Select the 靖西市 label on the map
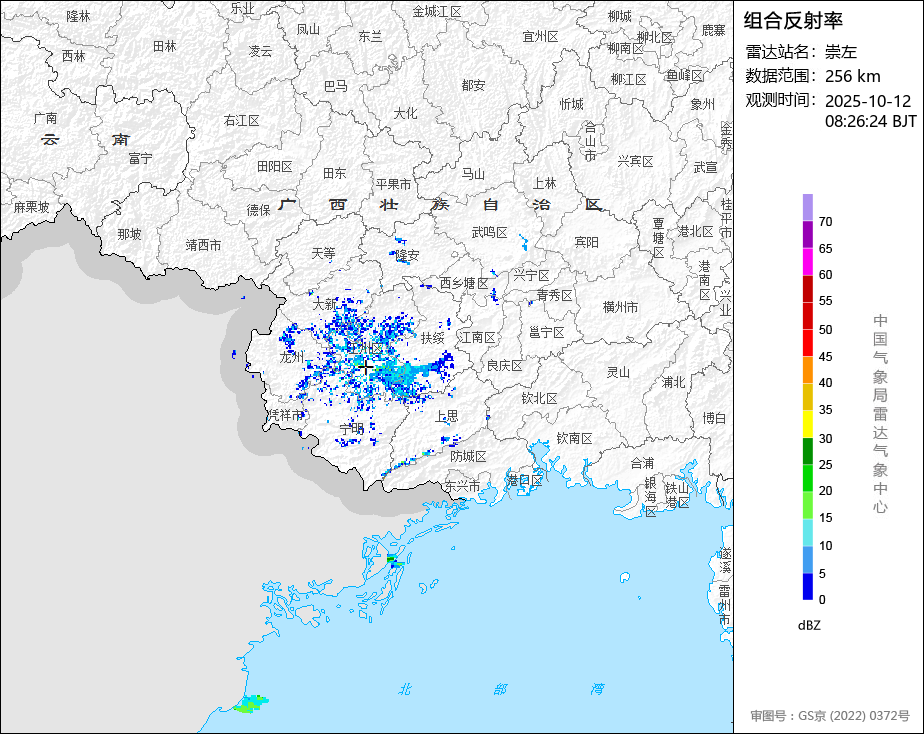Screen dimensions: 924x734 pos(203,244)
